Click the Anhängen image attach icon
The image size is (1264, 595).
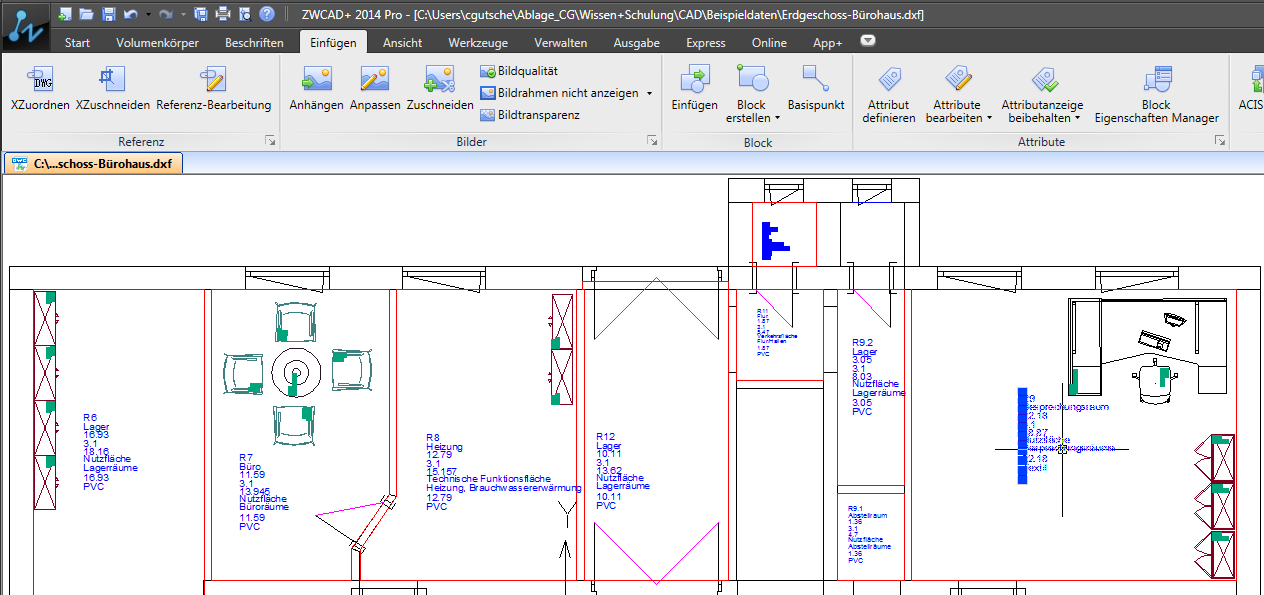pos(316,80)
